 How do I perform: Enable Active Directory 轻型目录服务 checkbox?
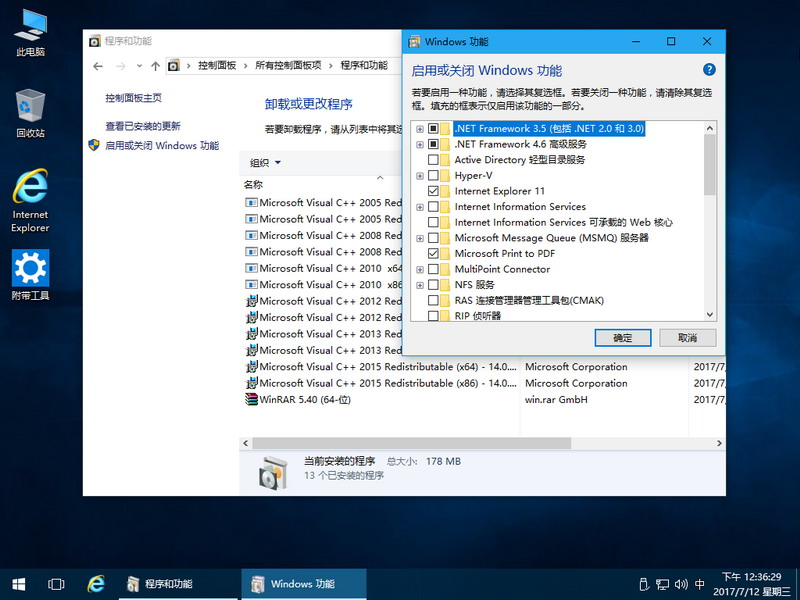433,160
